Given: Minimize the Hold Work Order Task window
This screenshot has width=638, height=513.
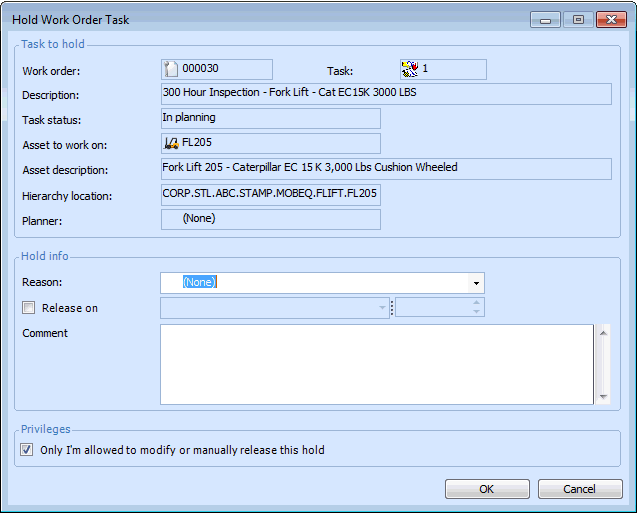Looking at the screenshot, I should coord(545,20).
